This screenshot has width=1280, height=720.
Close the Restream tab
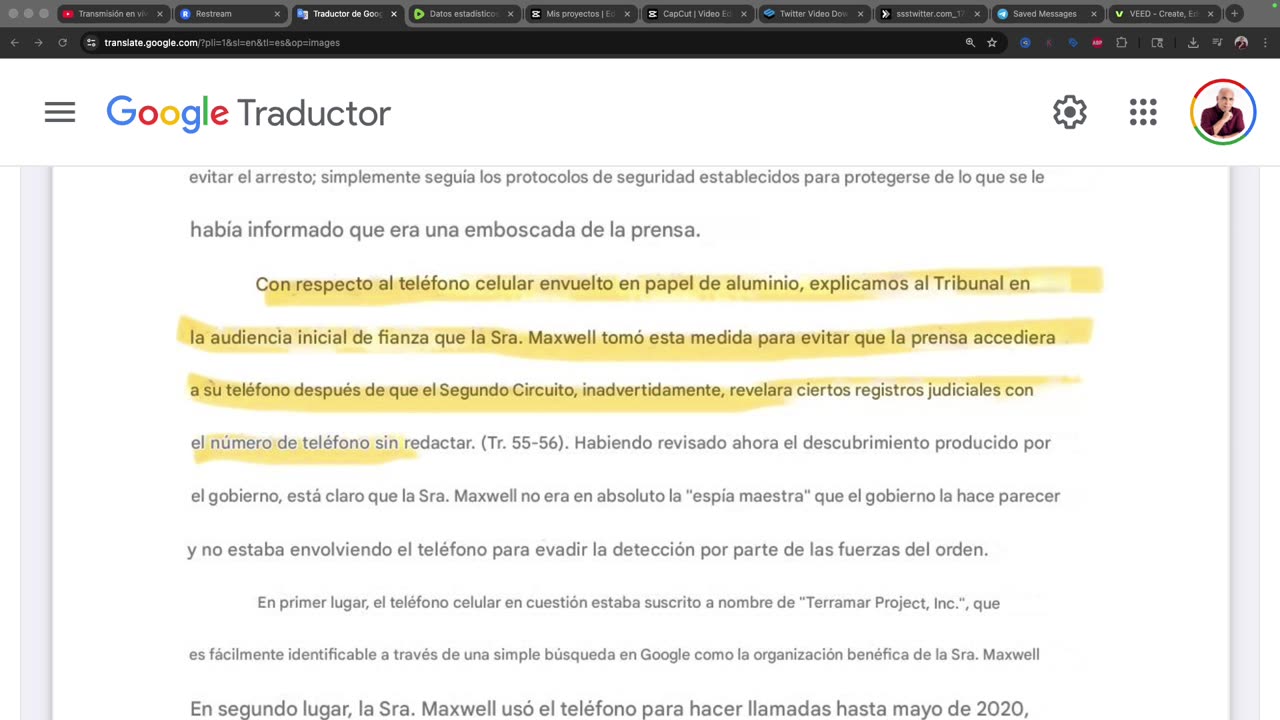[x=277, y=14]
